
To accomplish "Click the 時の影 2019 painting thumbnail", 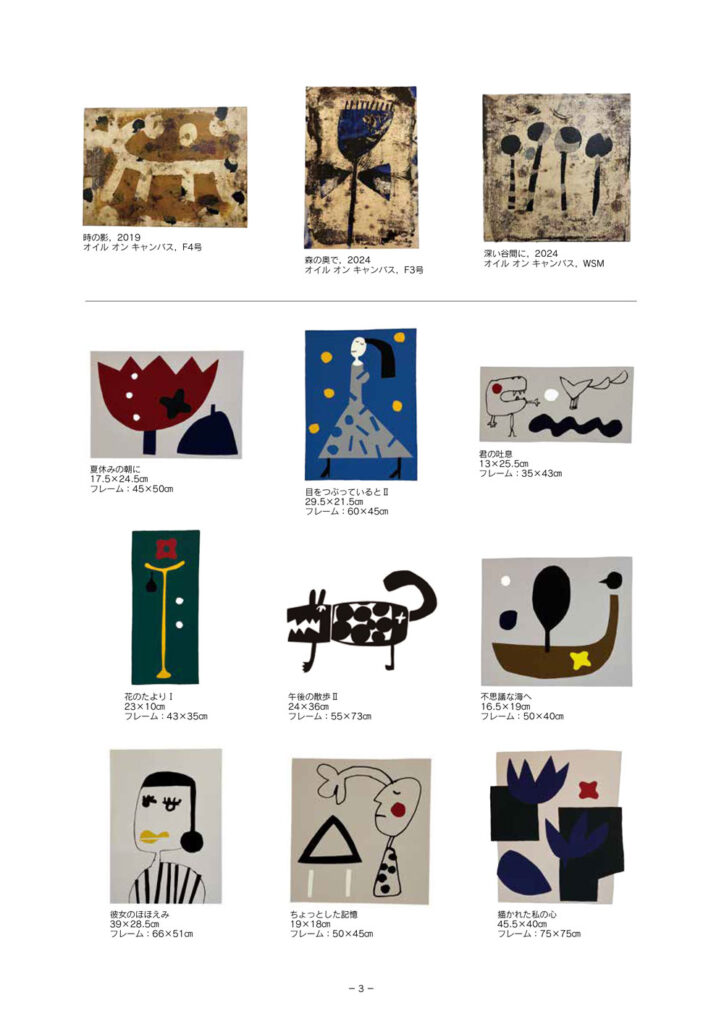I will (165, 167).
